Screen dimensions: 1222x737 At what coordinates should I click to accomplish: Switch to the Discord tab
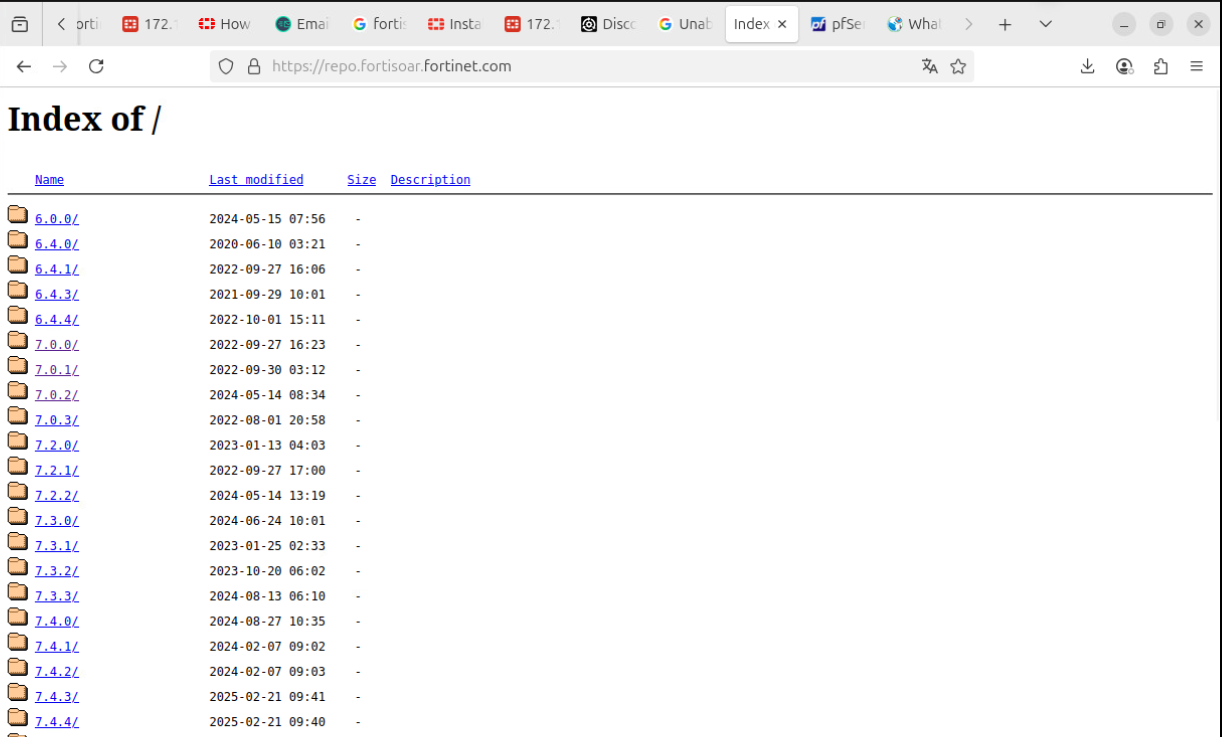click(x=610, y=24)
